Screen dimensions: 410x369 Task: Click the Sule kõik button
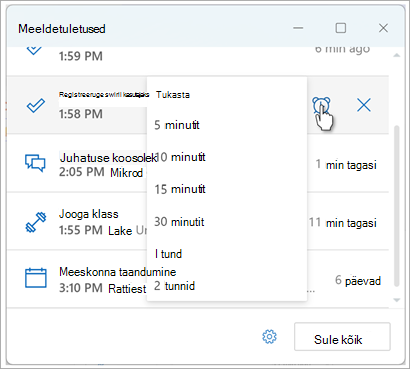click(342, 336)
